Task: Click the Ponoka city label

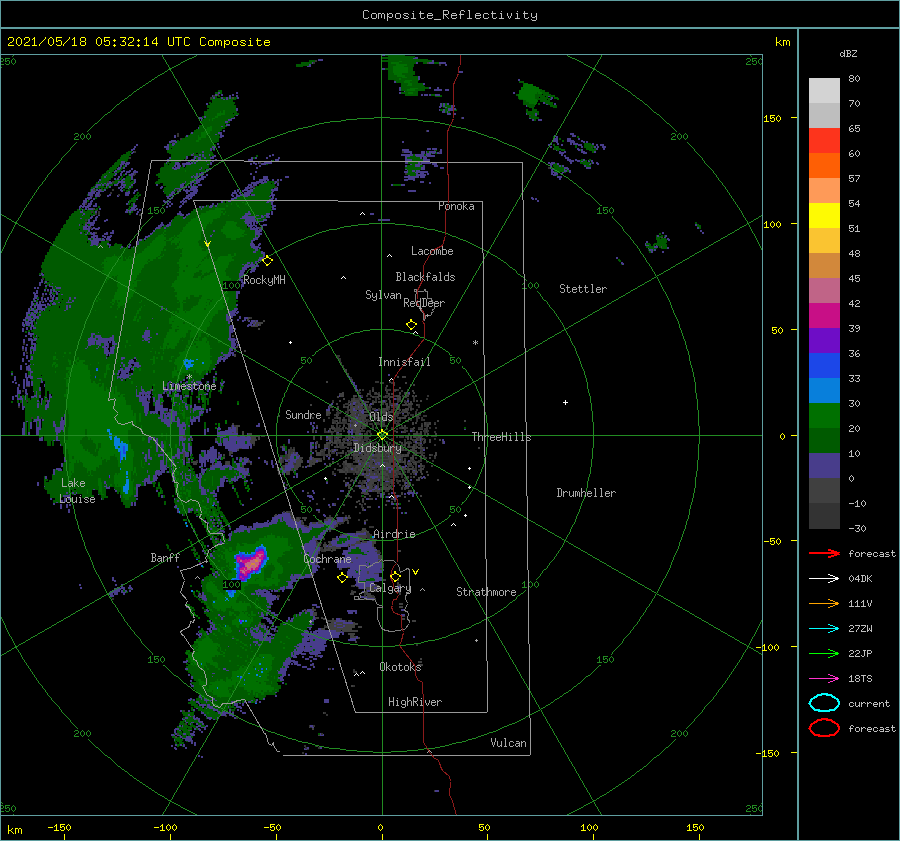Action: tap(456, 206)
